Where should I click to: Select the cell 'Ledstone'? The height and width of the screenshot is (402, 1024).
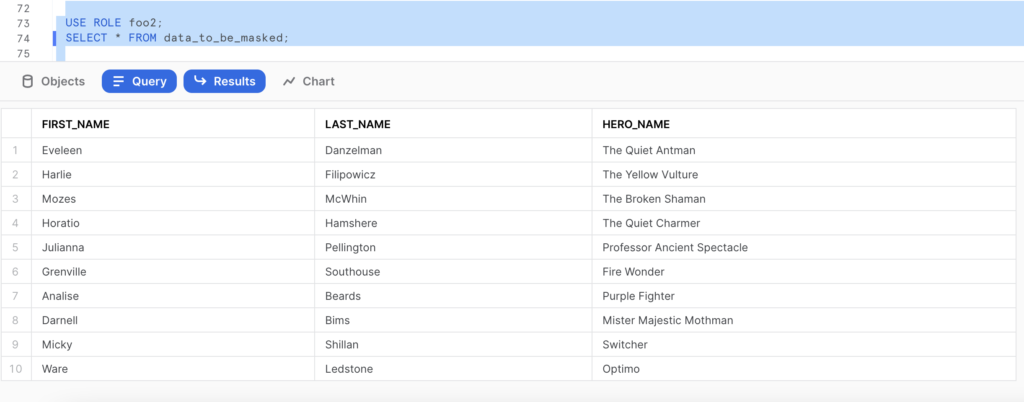coord(453,369)
